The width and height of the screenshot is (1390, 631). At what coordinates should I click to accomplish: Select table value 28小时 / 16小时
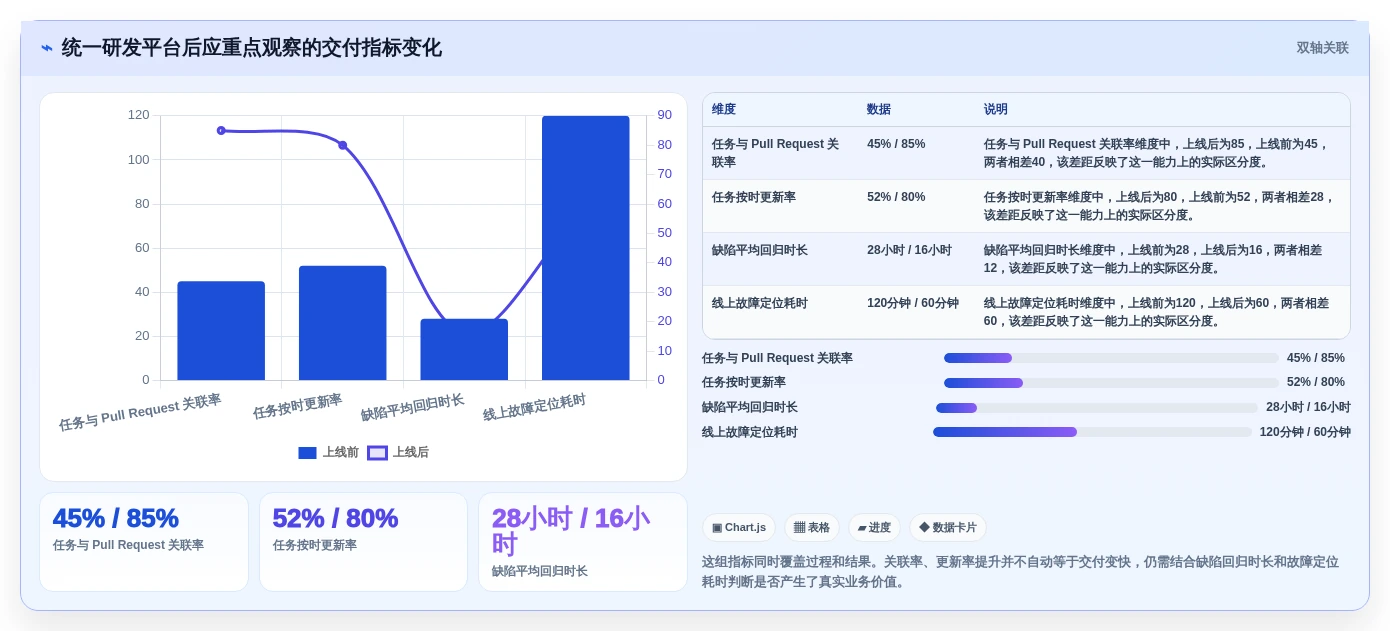909,250
